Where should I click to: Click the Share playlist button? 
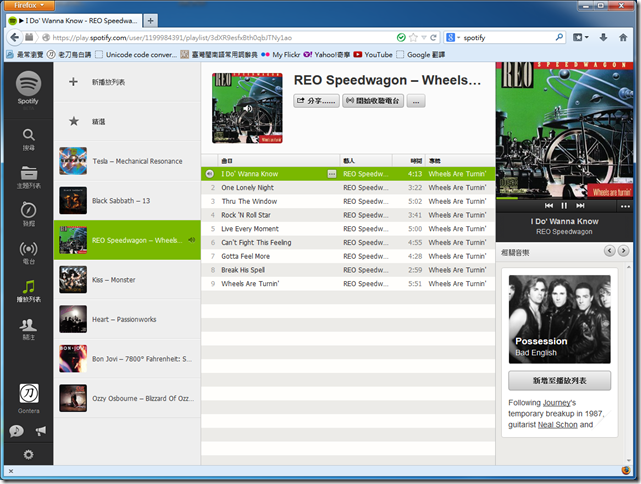tap(316, 101)
